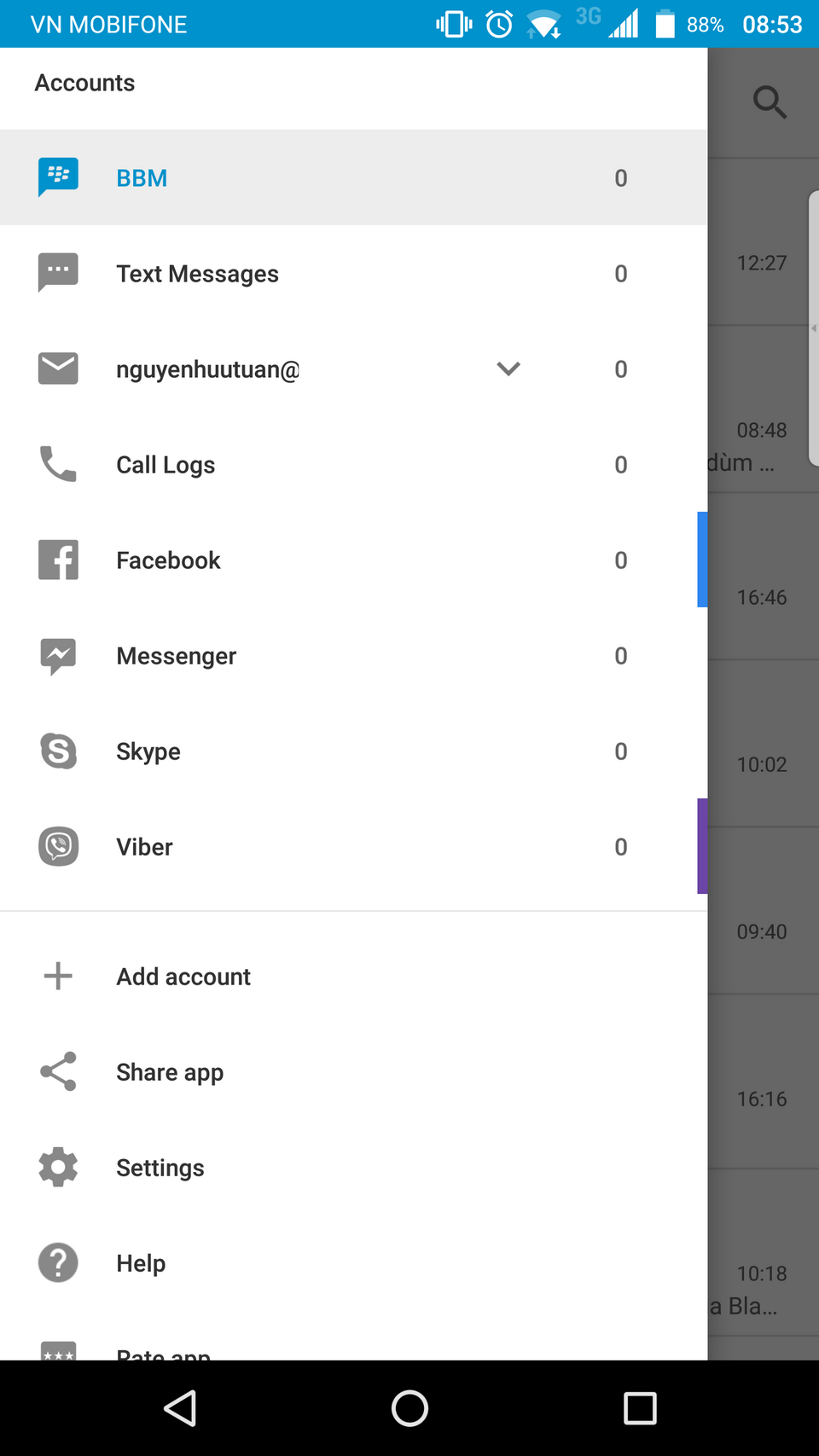Image resolution: width=819 pixels, height=1456 pixels.
Task: Tap the Call Logs phone icon
Action: tap(58, 464)
